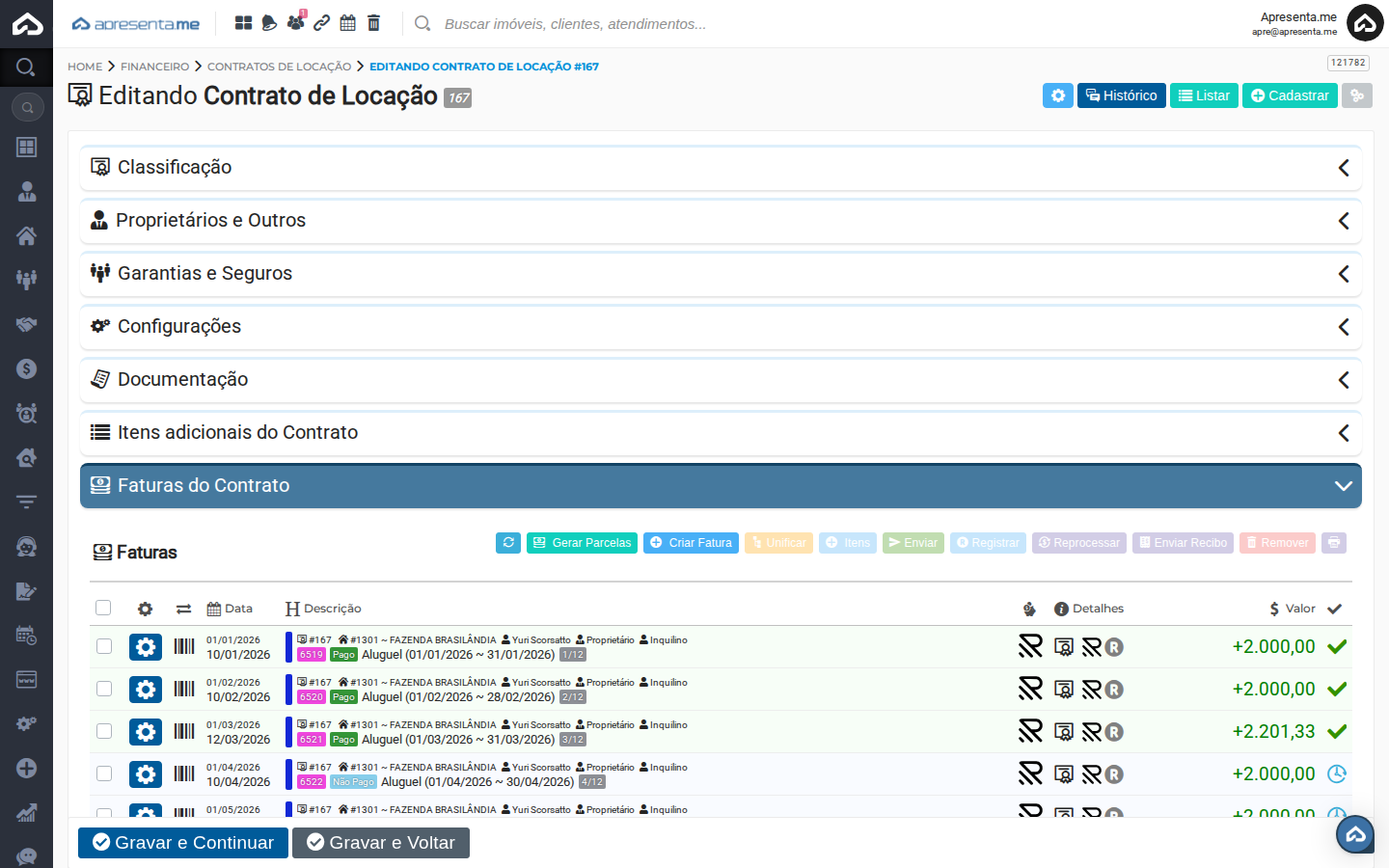Click the Gerar Parcelas button
Viewport: 1389px width, 868px height.
tap(582, 543)
